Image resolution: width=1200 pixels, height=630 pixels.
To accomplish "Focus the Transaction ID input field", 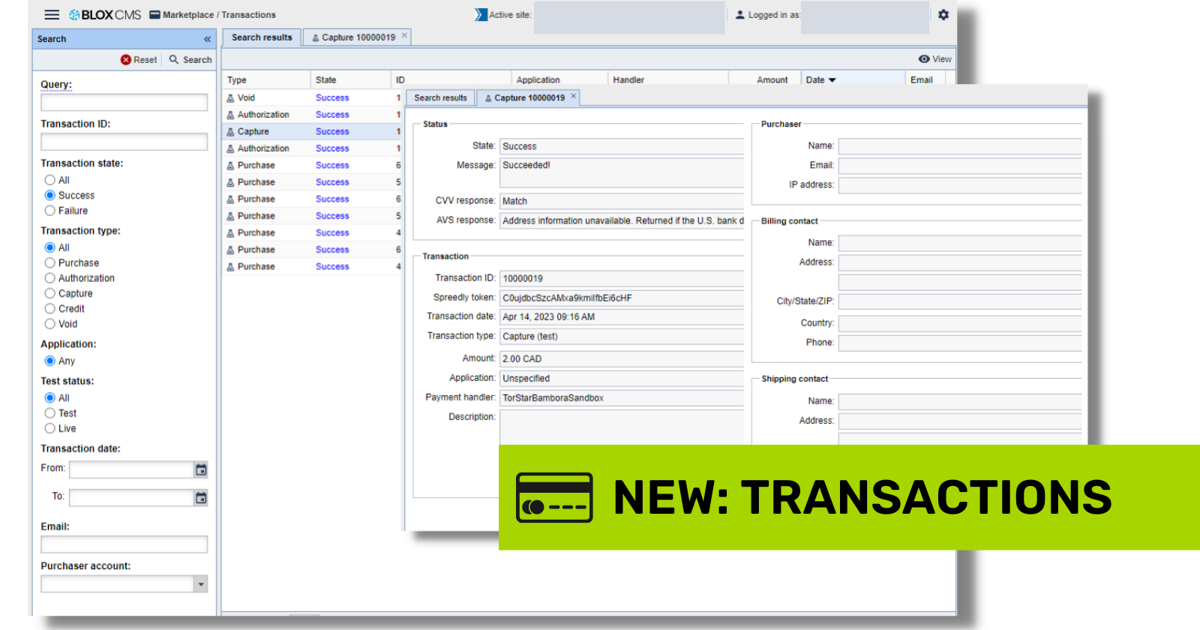I will pos(124,141).
